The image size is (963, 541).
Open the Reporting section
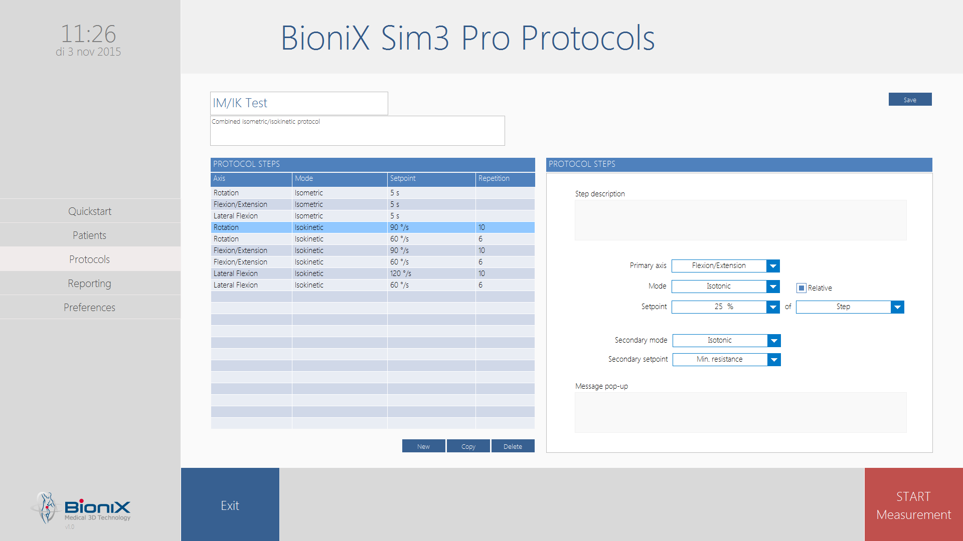[x=90, y=283]
